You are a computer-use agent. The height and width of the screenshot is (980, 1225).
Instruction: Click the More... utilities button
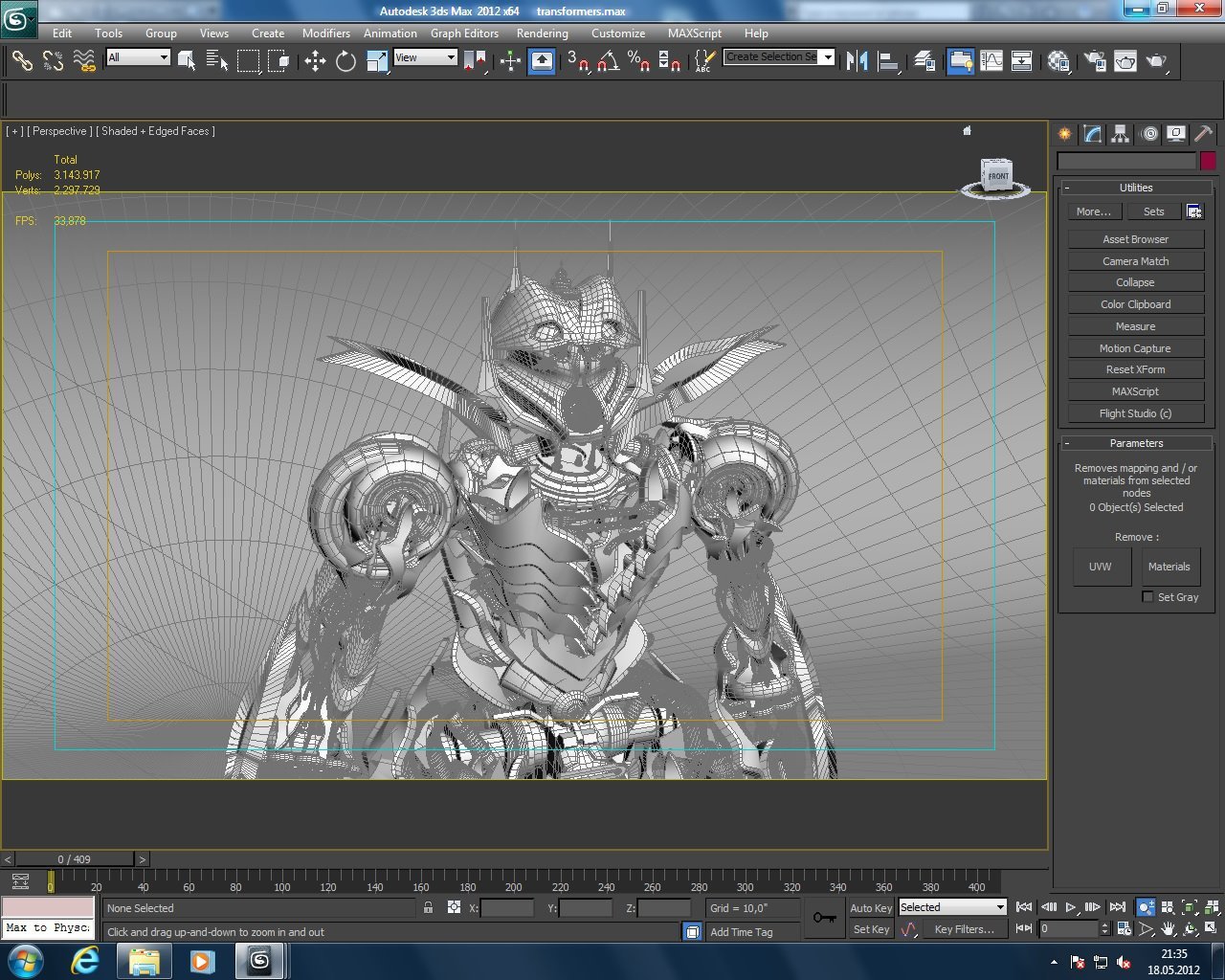click(1094, 212)
